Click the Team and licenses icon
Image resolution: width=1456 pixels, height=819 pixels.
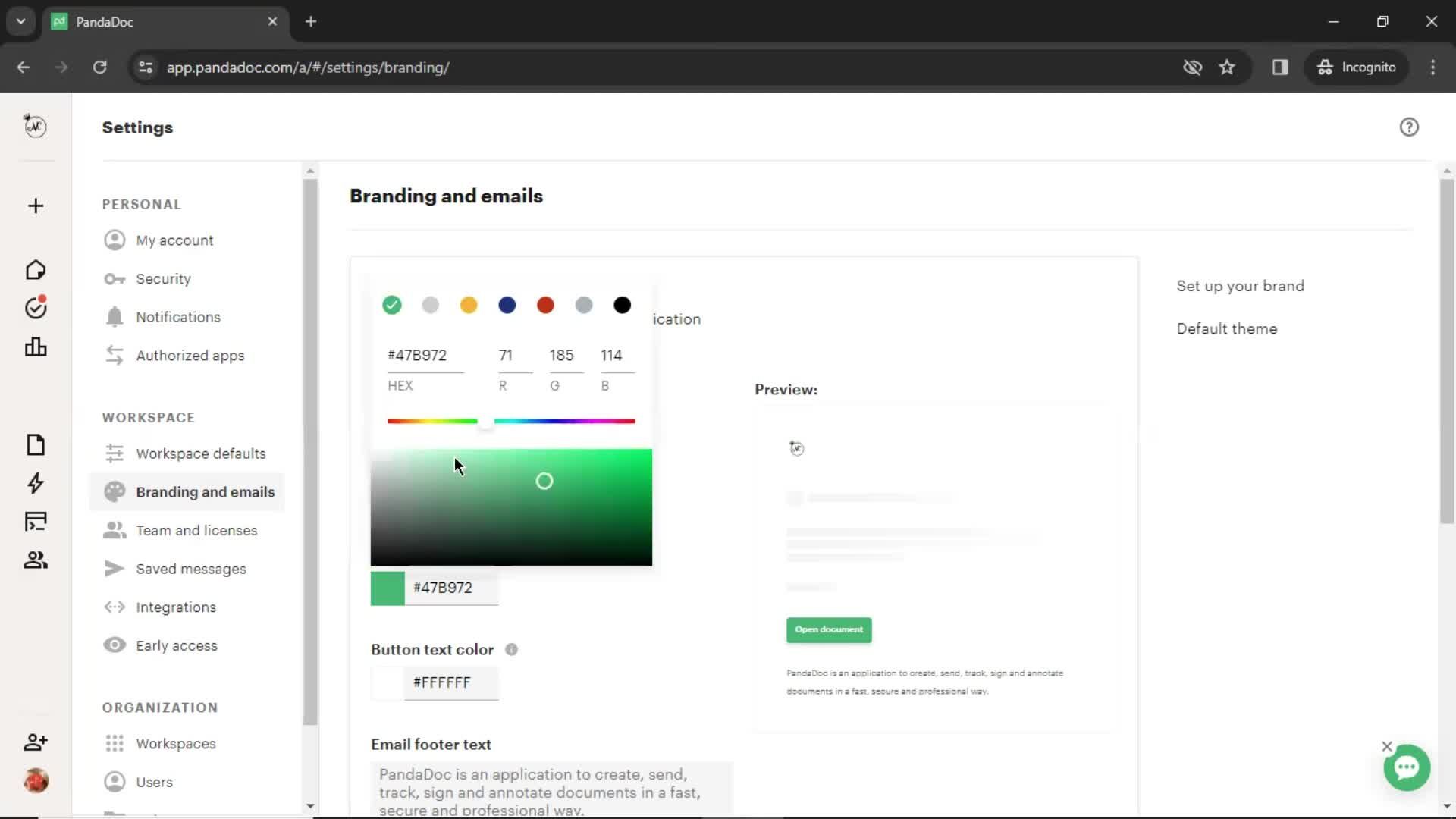click(114, 530)
